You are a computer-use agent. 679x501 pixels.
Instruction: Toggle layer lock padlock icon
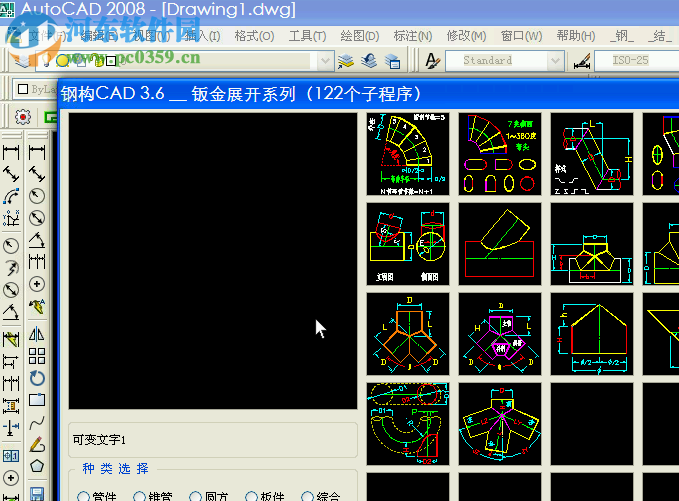tap(99, 61)
